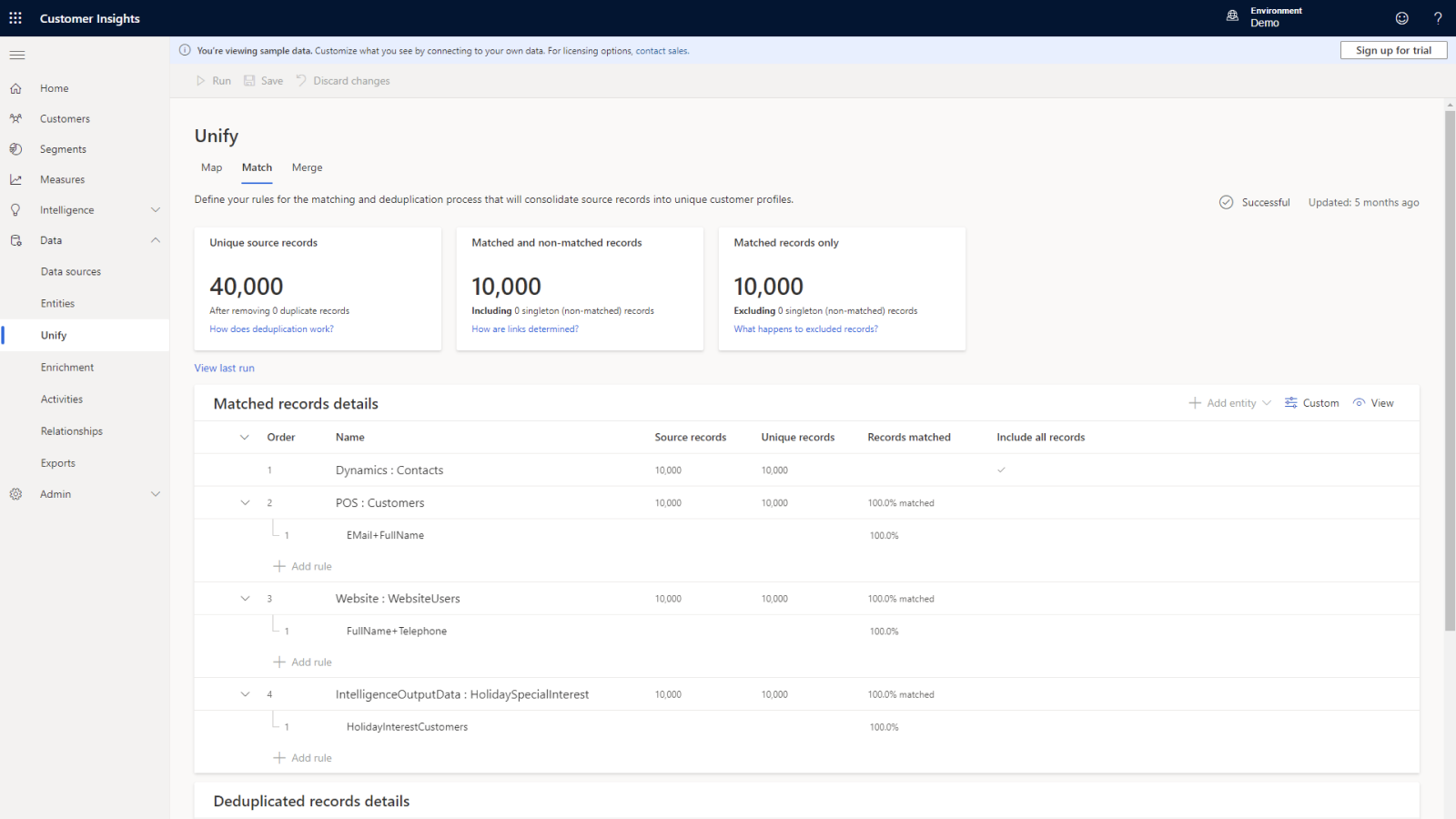Open the app launcher waffle icon
Image resolution: width=1456 pixels, height=819 pixels.
click(15, 18)
